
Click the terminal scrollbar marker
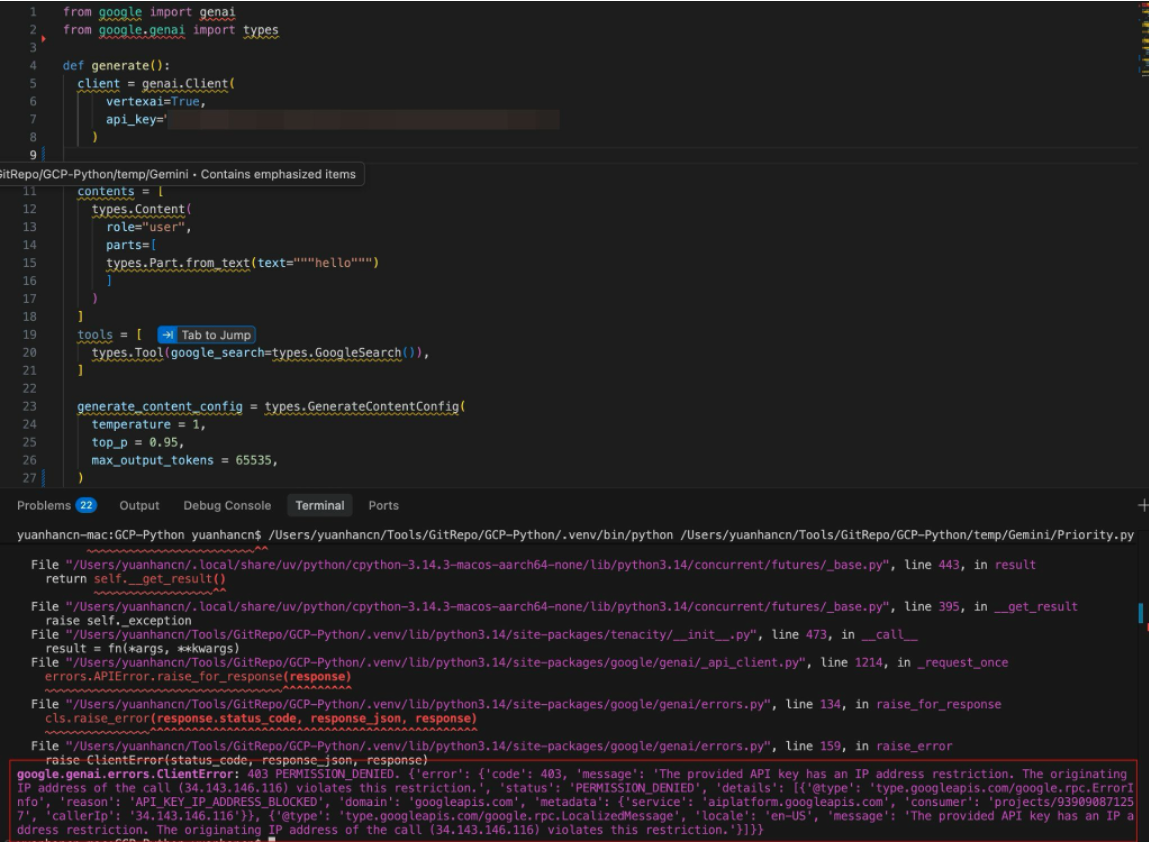click(x=1141, y=613)
